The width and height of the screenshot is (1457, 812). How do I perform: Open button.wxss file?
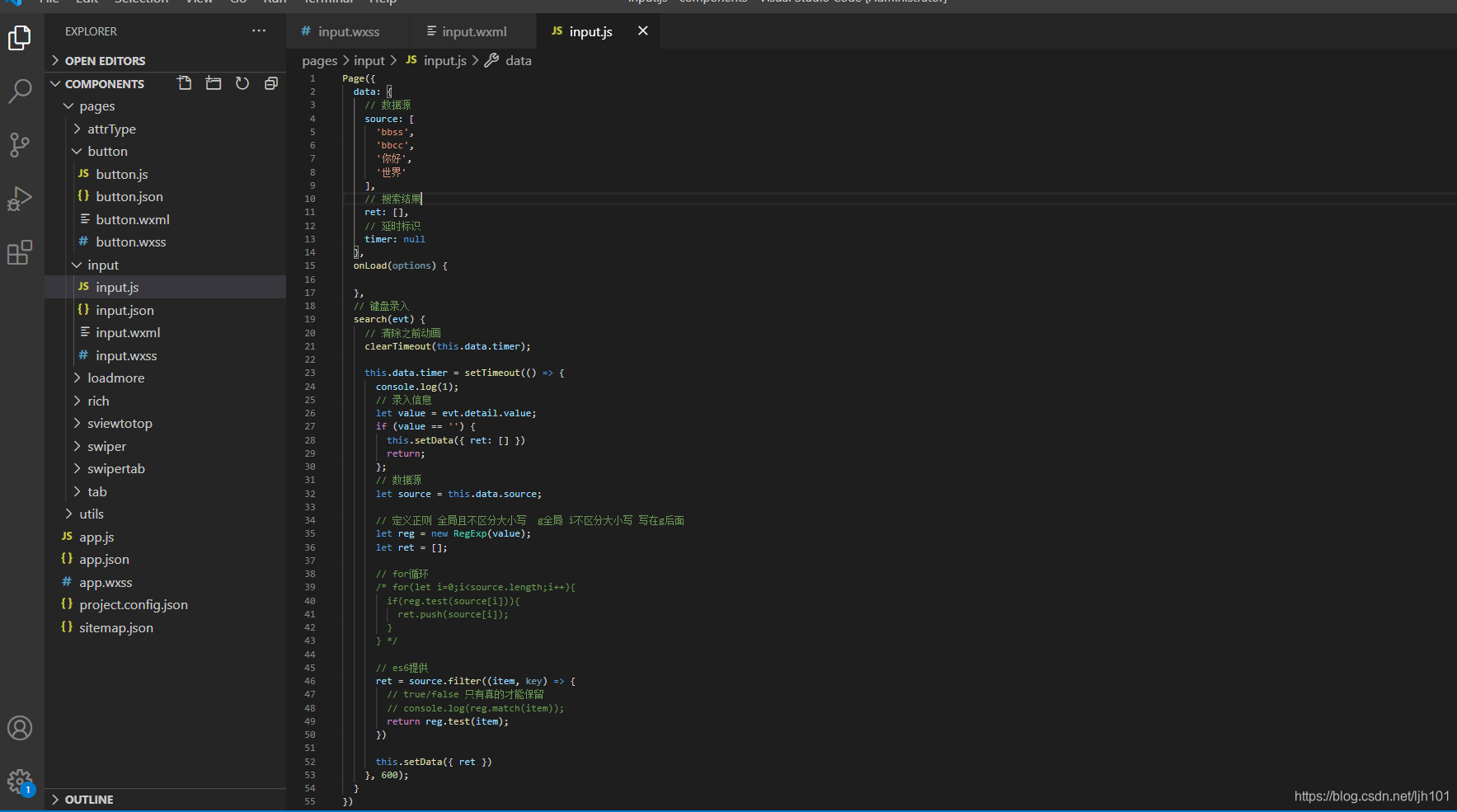tap(165, 242)
